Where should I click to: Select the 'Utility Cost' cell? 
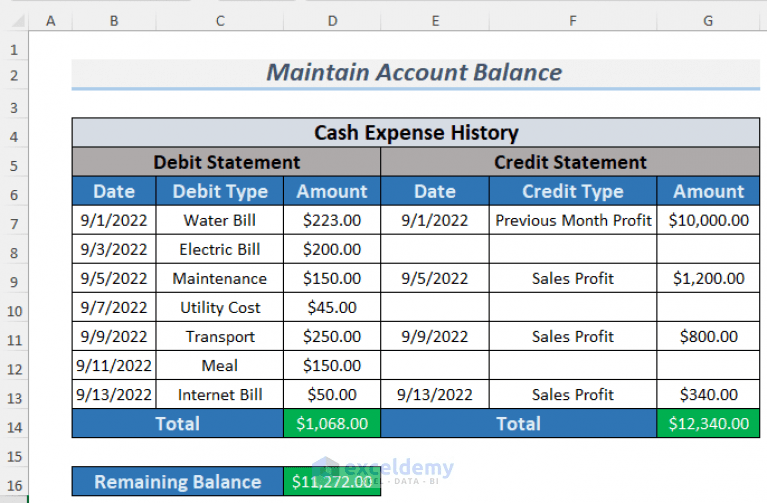coord(220,307)
